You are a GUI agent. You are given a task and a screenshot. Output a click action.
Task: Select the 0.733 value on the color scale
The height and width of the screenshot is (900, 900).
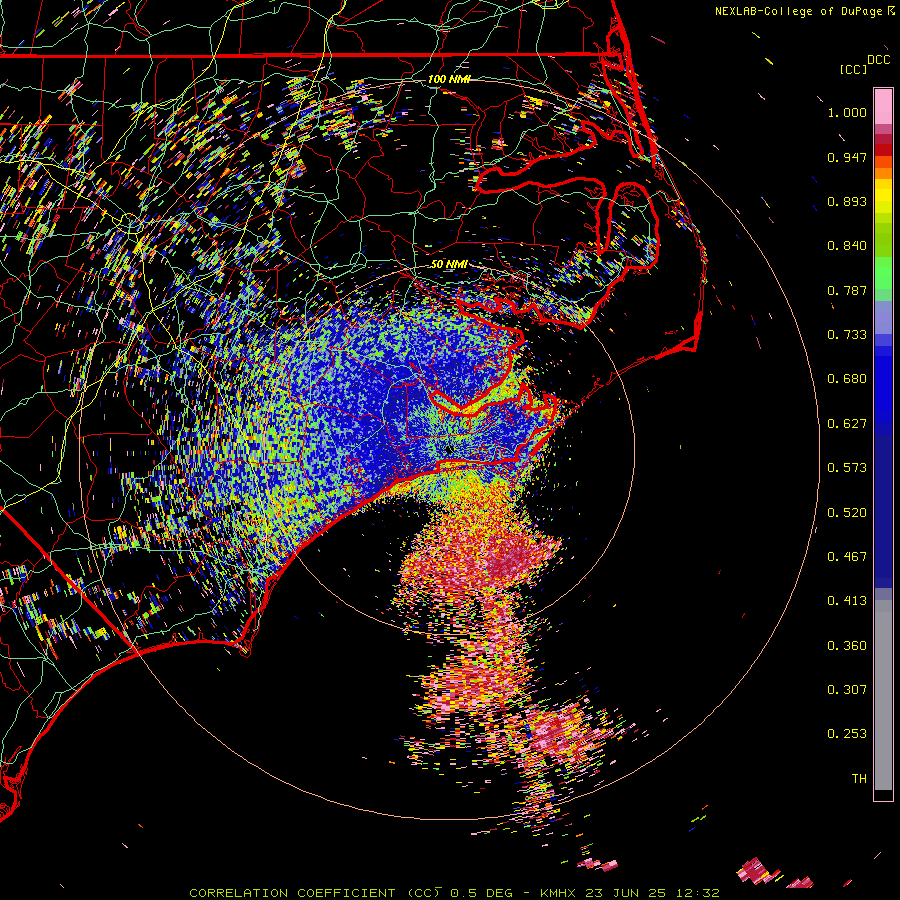[847, 335]
